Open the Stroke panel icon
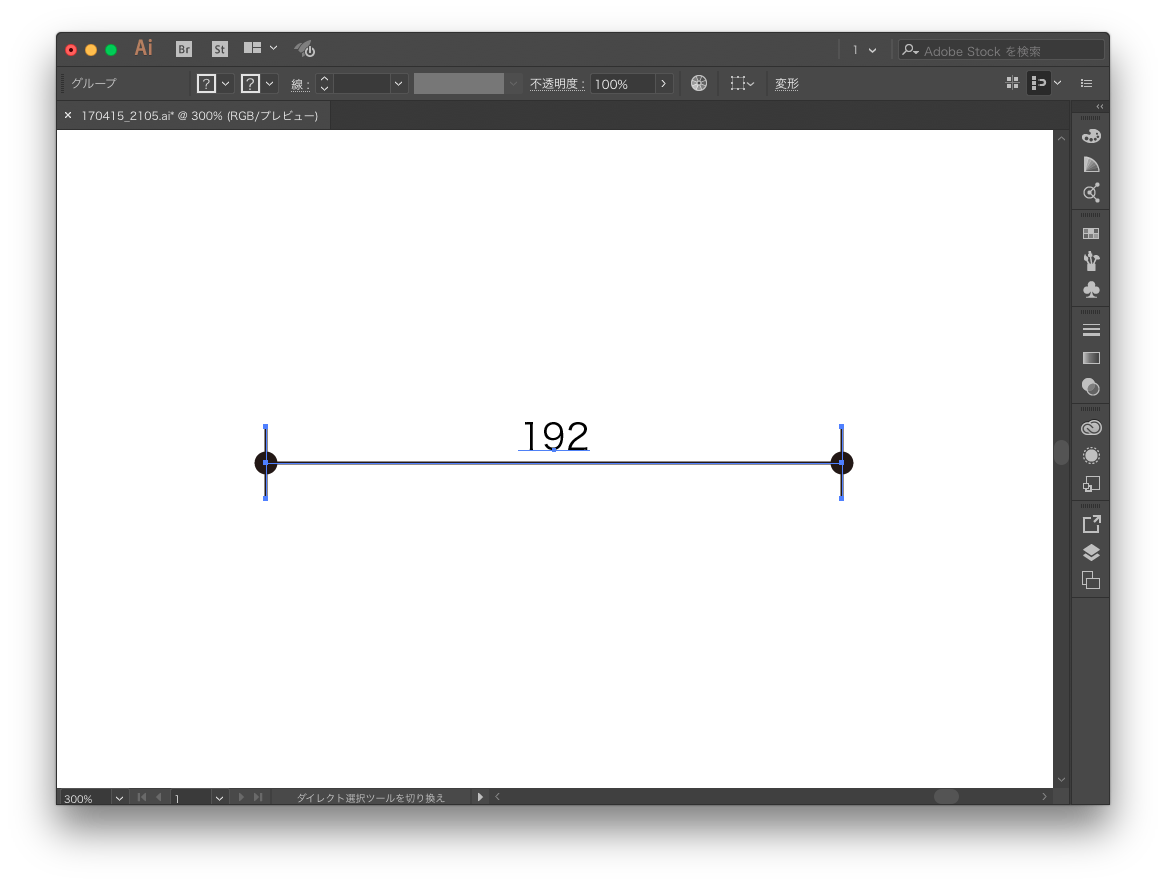This screenshot has width=1166, height=885. (1091, 330)
